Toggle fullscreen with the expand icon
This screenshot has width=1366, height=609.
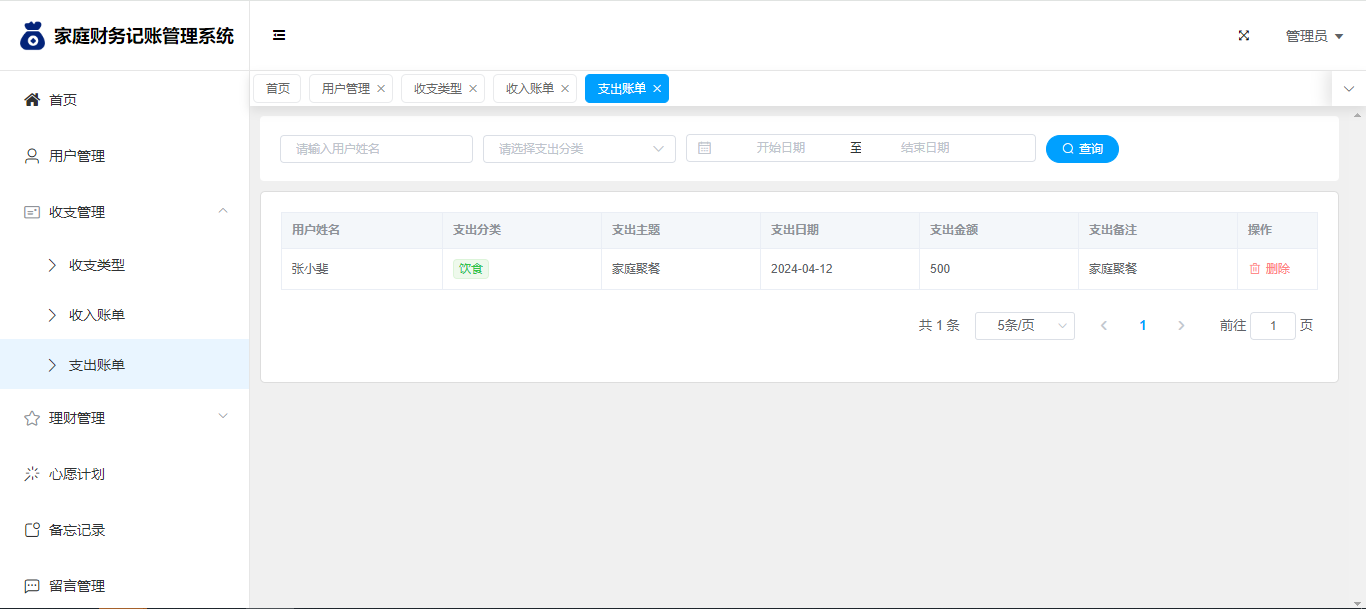[1244, 35]
